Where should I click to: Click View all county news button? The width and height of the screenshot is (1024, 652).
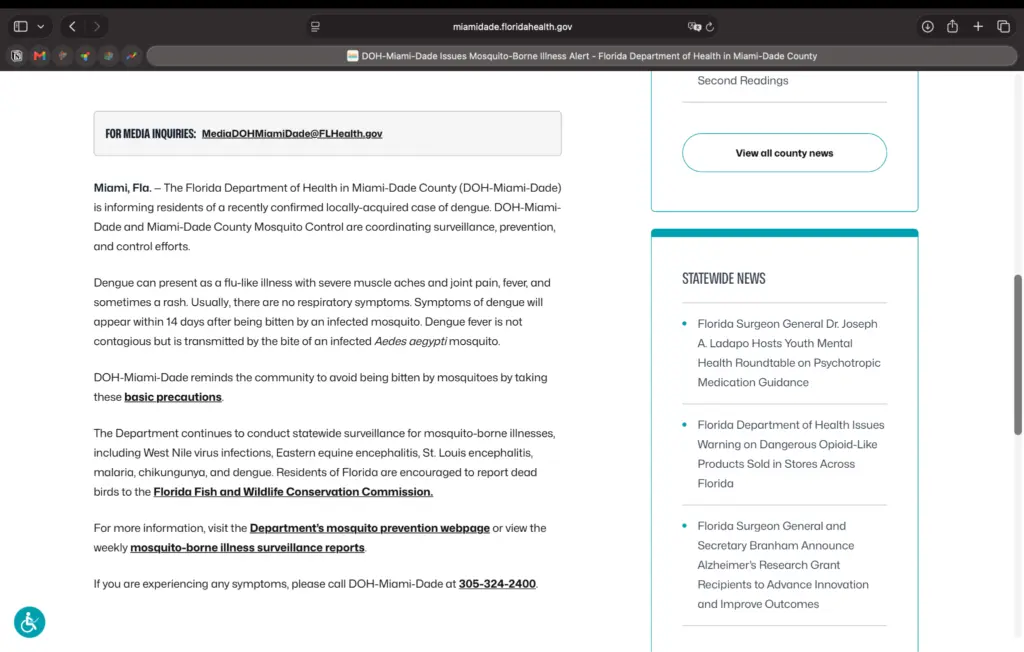[784, 153]
